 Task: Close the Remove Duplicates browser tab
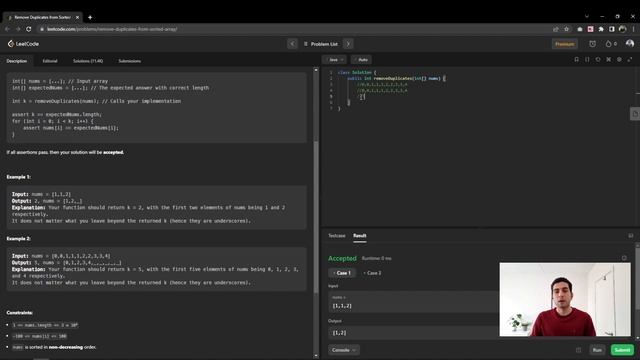77,17
